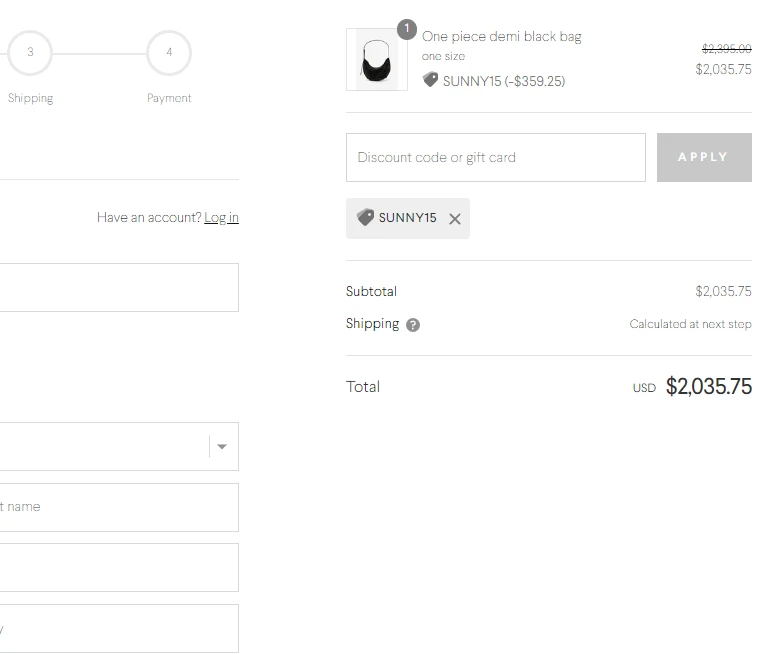The height and width of the screenshot is (654, 778).
Task: Click the empty field below Log in
Action: (x=119, y=288)
